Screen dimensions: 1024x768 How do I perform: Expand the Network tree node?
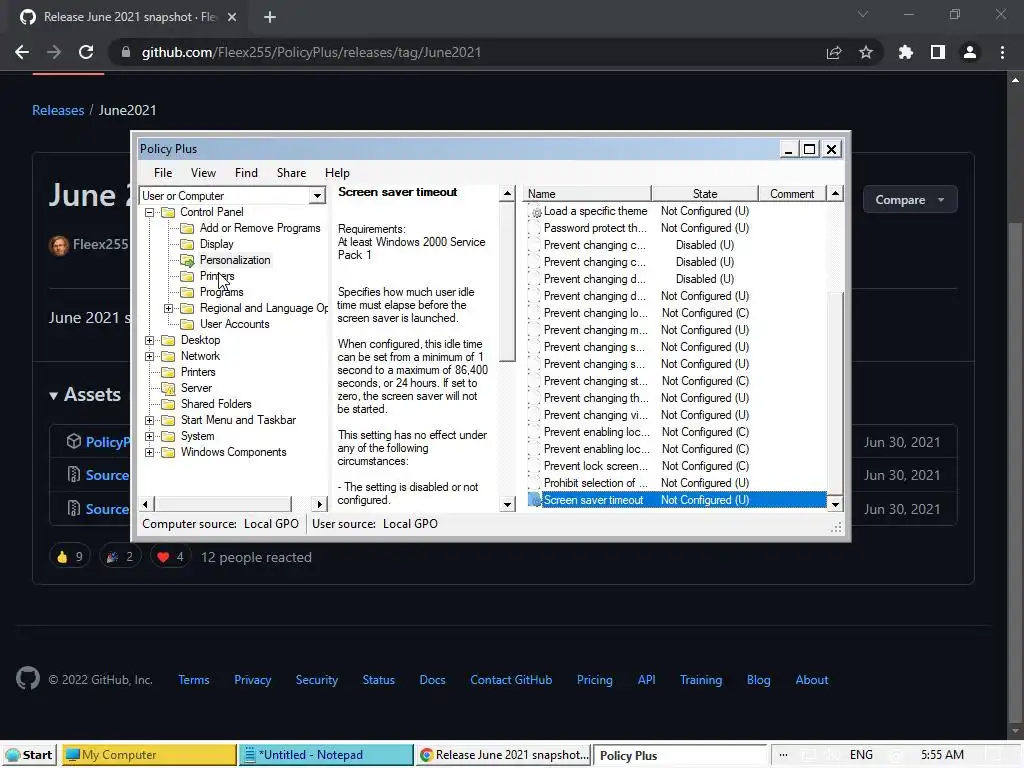click(x=150, y=357)
